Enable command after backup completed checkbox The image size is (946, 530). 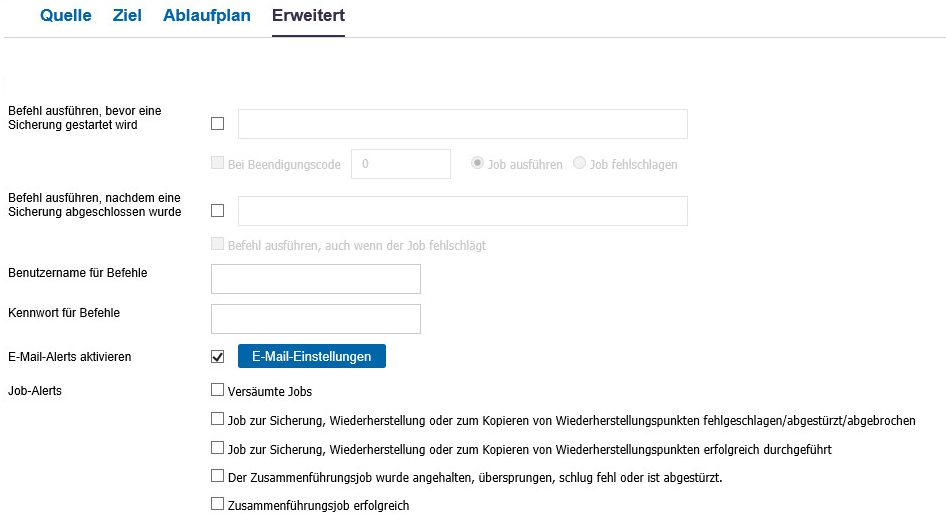(217, 211)
